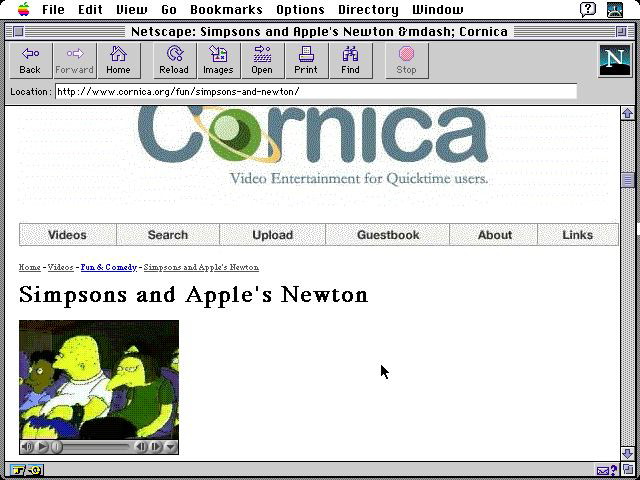Print the page using the toolbar
This screenshot has height=480, width=640.
pyautogui.click(x=306, y=60)
